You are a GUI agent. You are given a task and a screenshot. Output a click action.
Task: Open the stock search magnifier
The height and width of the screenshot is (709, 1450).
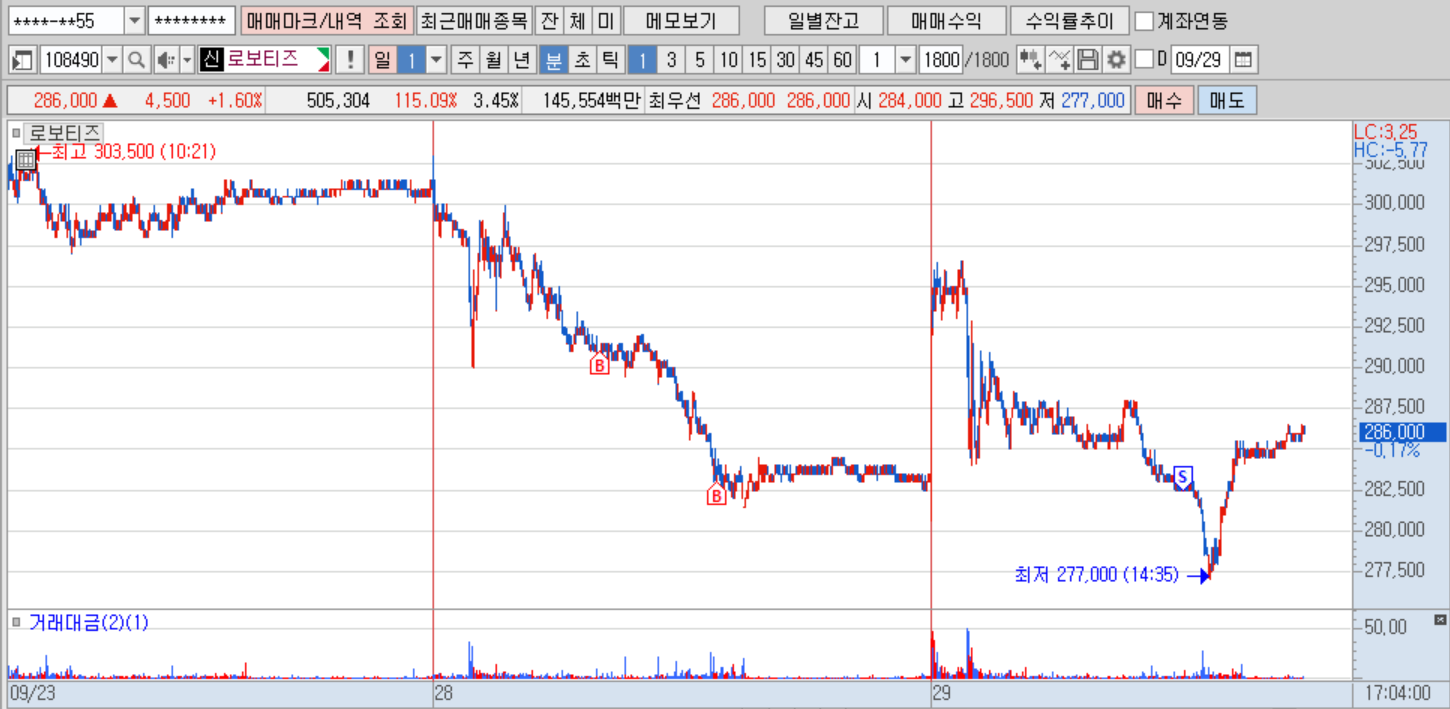coord(137,60)
